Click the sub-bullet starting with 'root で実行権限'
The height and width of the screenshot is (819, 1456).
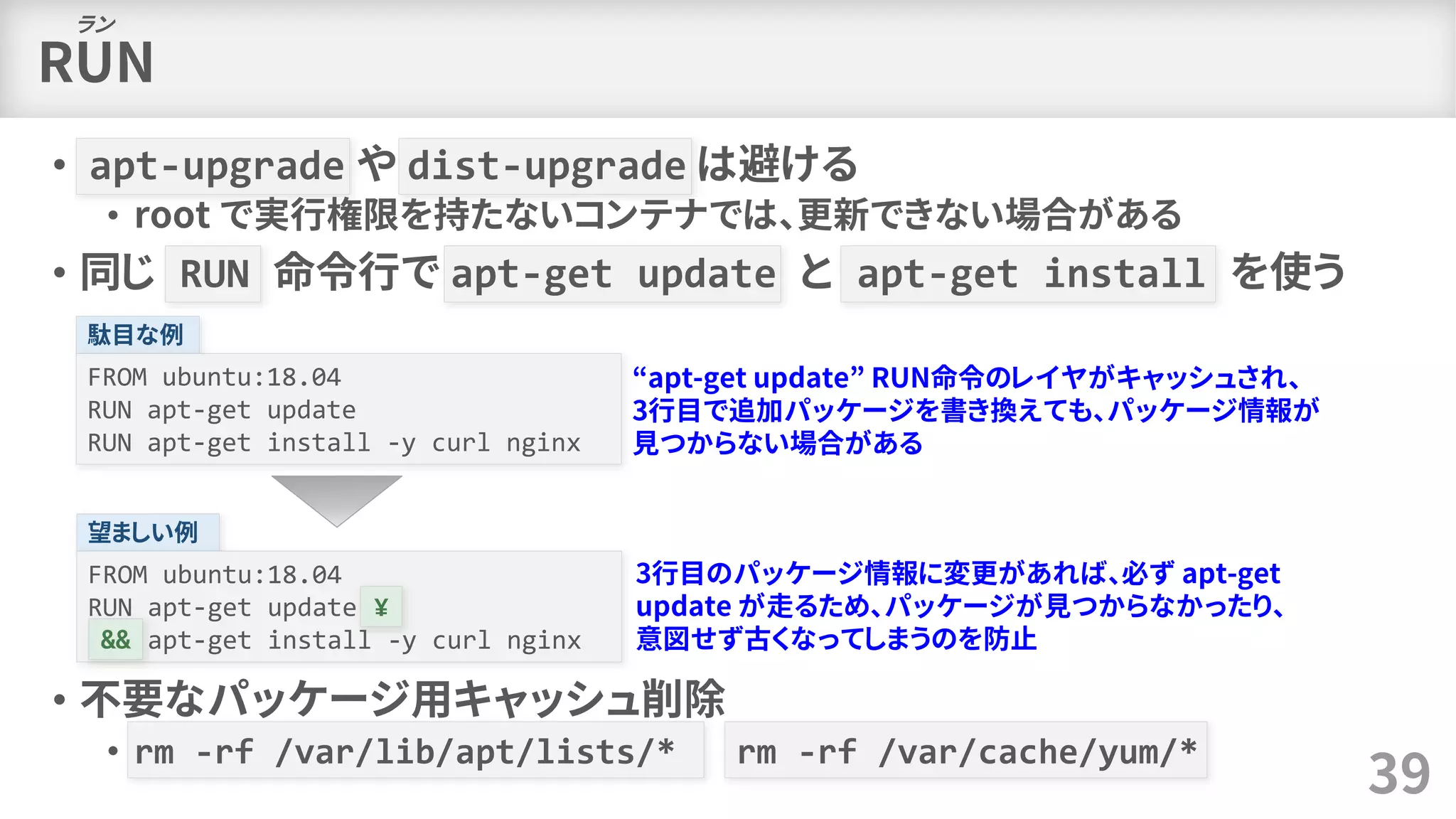click(x=658, y=215)
